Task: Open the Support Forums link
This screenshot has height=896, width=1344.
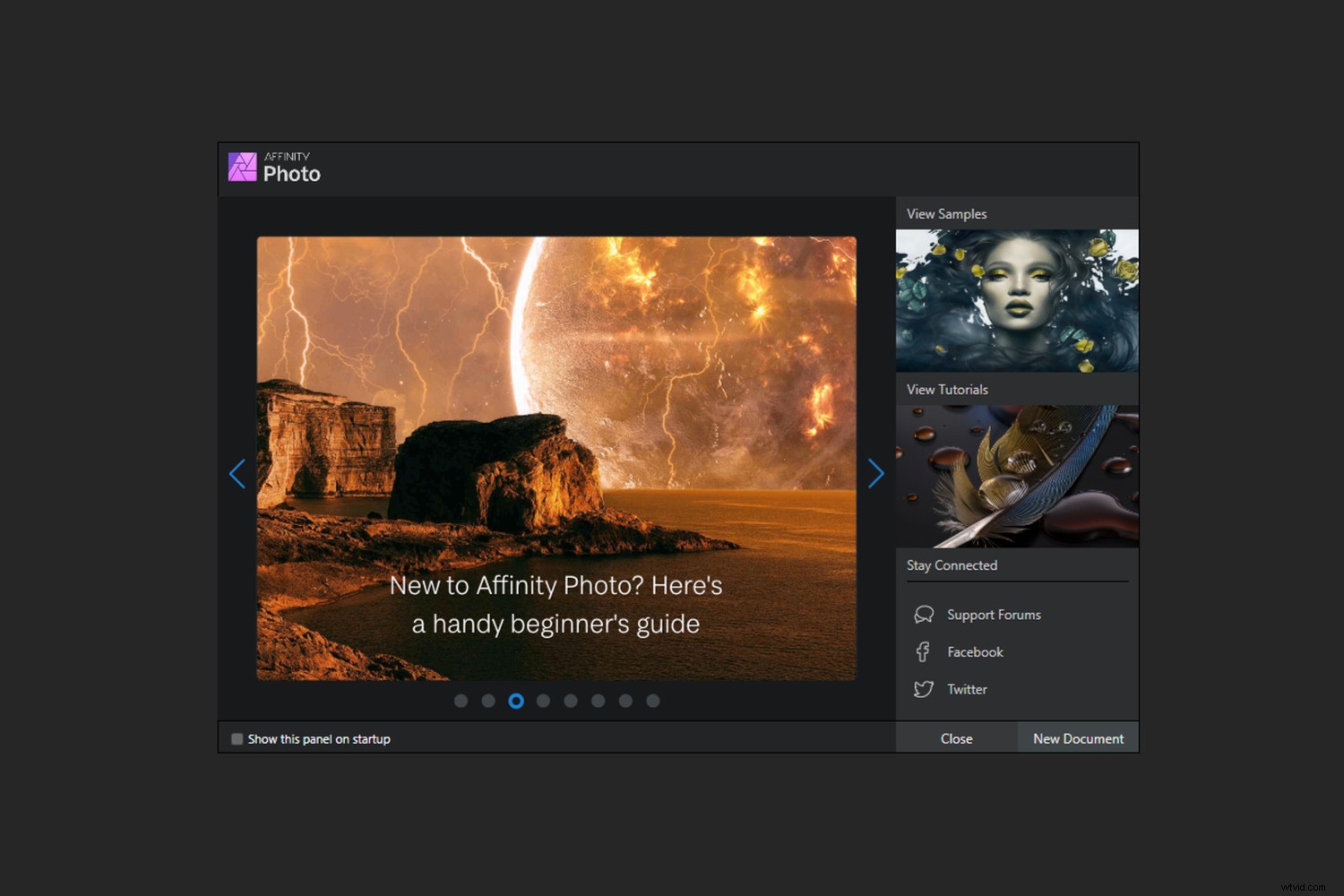Action: 993,614
